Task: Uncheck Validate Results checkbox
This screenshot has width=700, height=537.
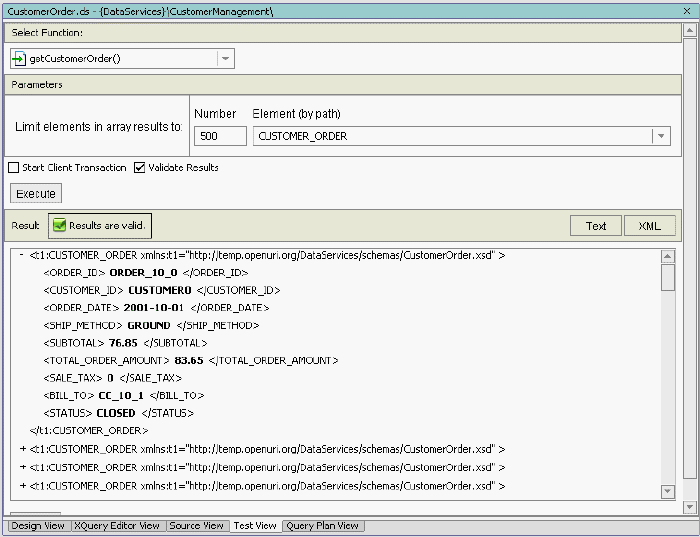Action: tap(140, 168)
